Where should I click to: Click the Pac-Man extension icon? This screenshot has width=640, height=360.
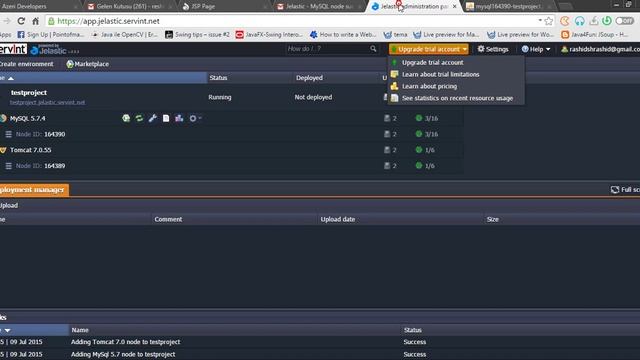coord(565,21)
